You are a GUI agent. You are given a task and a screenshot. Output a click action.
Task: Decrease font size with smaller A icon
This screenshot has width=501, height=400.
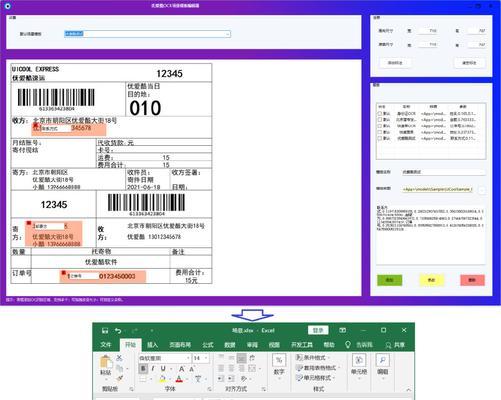pyautogui.click(x=192, y=369)
